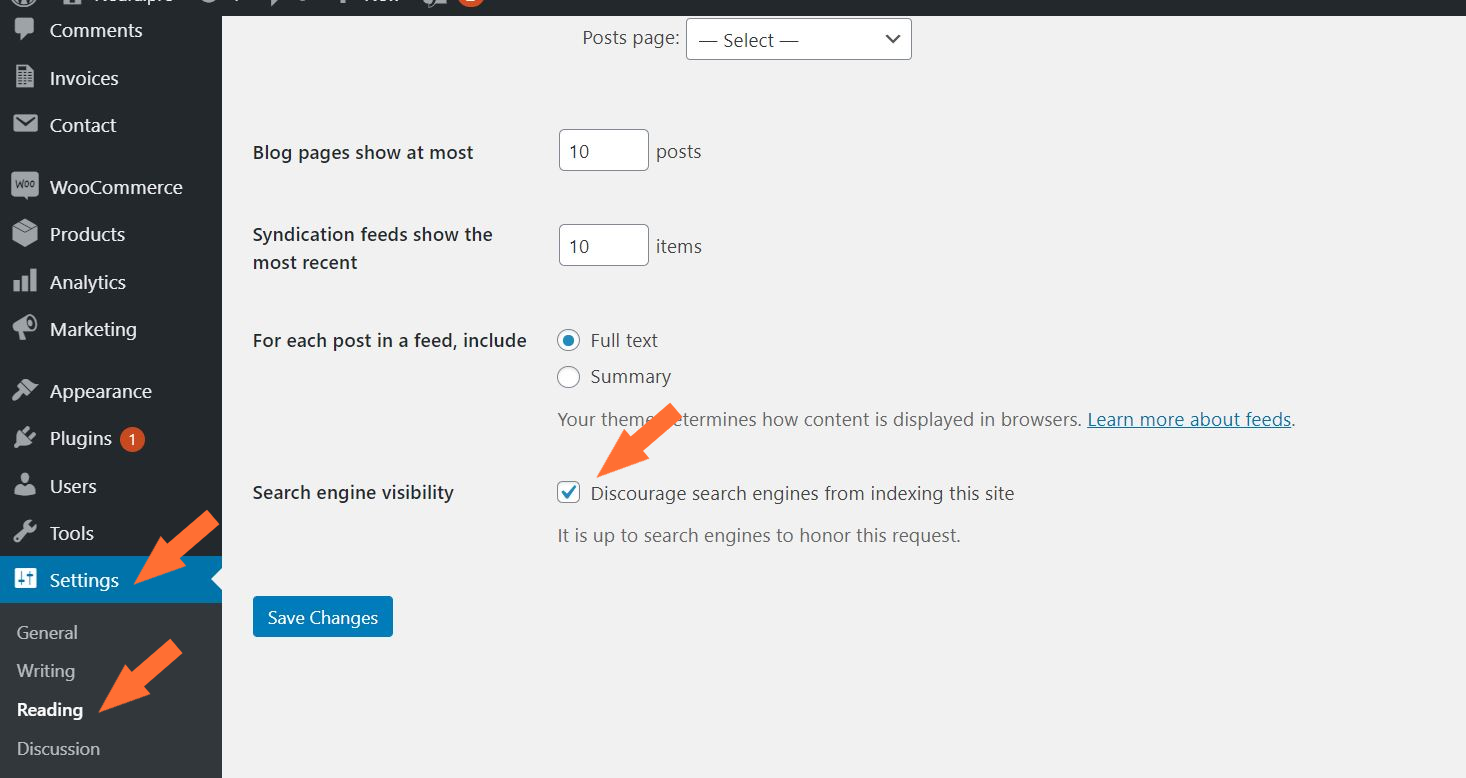The height and width of the screenshot is (778, 1466).
Task: Open the Marketing megaphone icon
Action: coord(94,328)
